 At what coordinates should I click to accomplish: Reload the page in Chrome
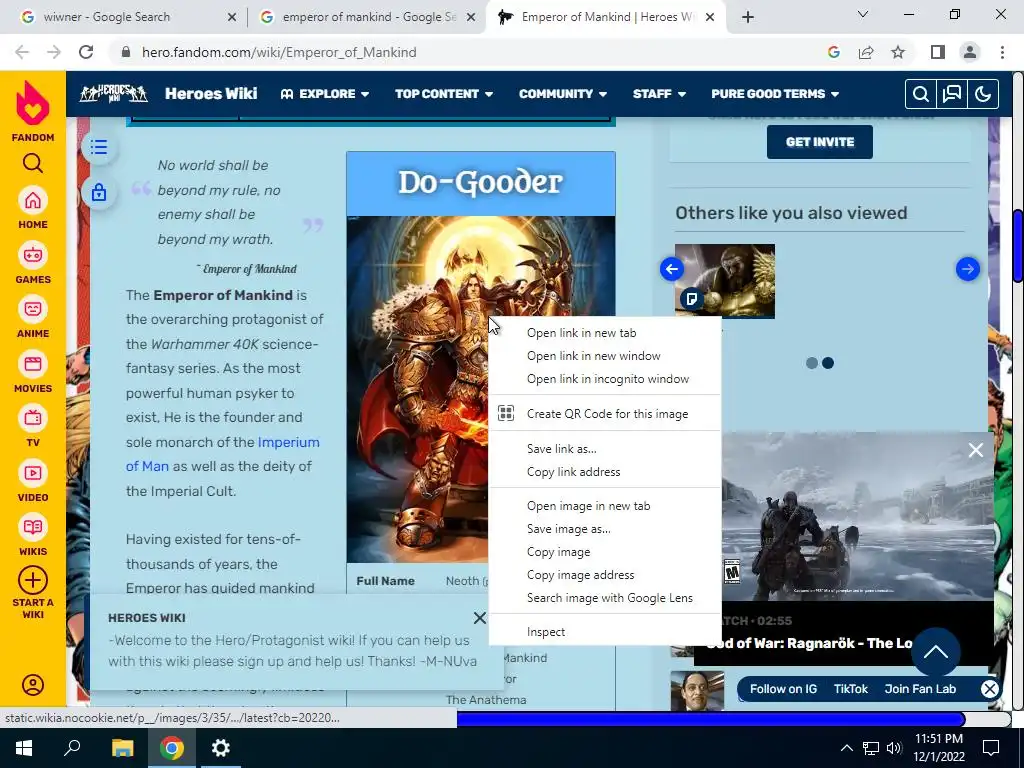86,52
